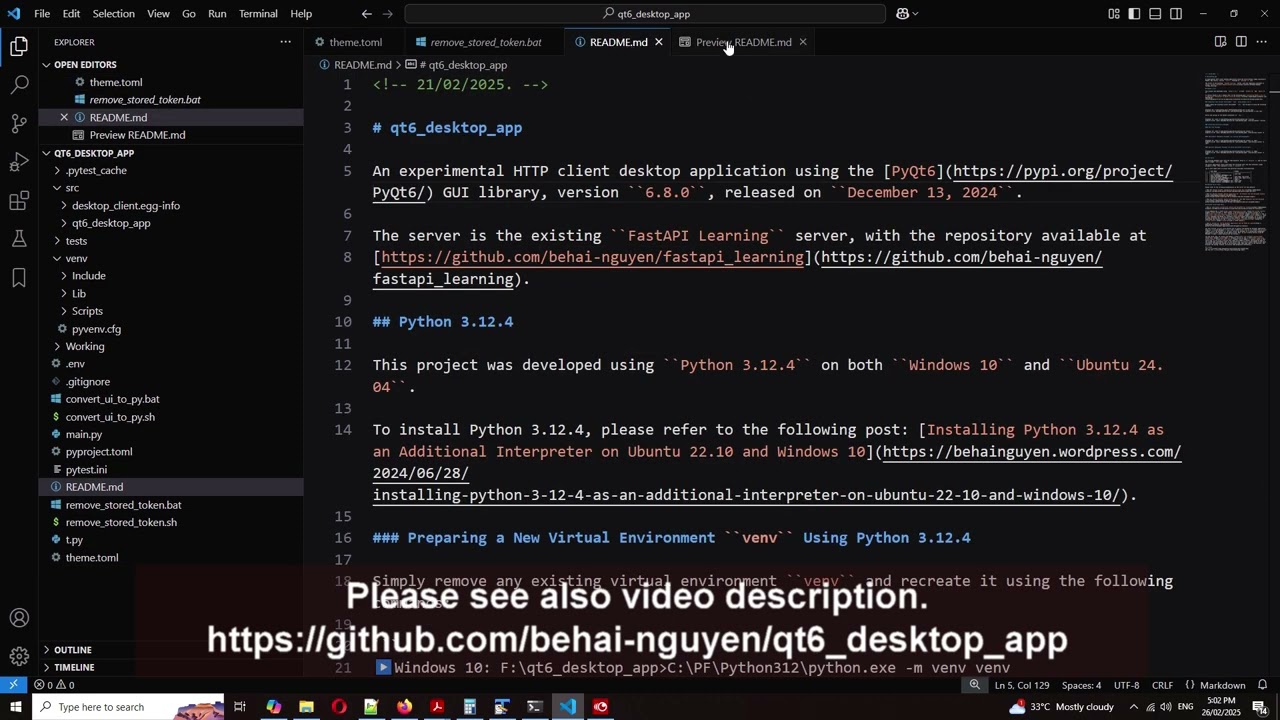Image resolution: width=1280 pixels, height=720 pixels.
Task: Open the Accounts menu in activity bar
Action: pyautogui.click(x=19, y=618)
